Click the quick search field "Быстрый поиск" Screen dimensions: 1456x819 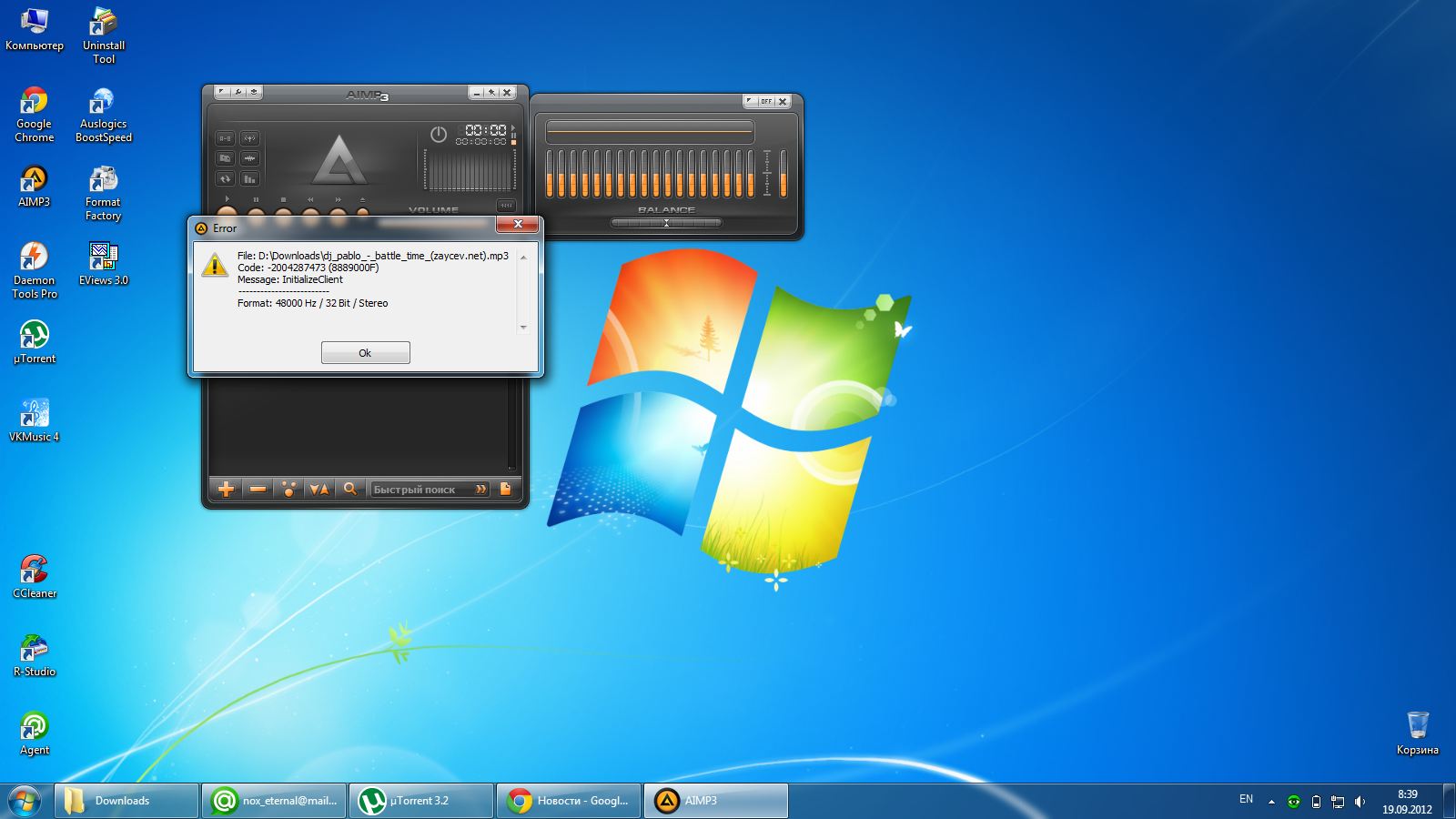pos(420,489)
